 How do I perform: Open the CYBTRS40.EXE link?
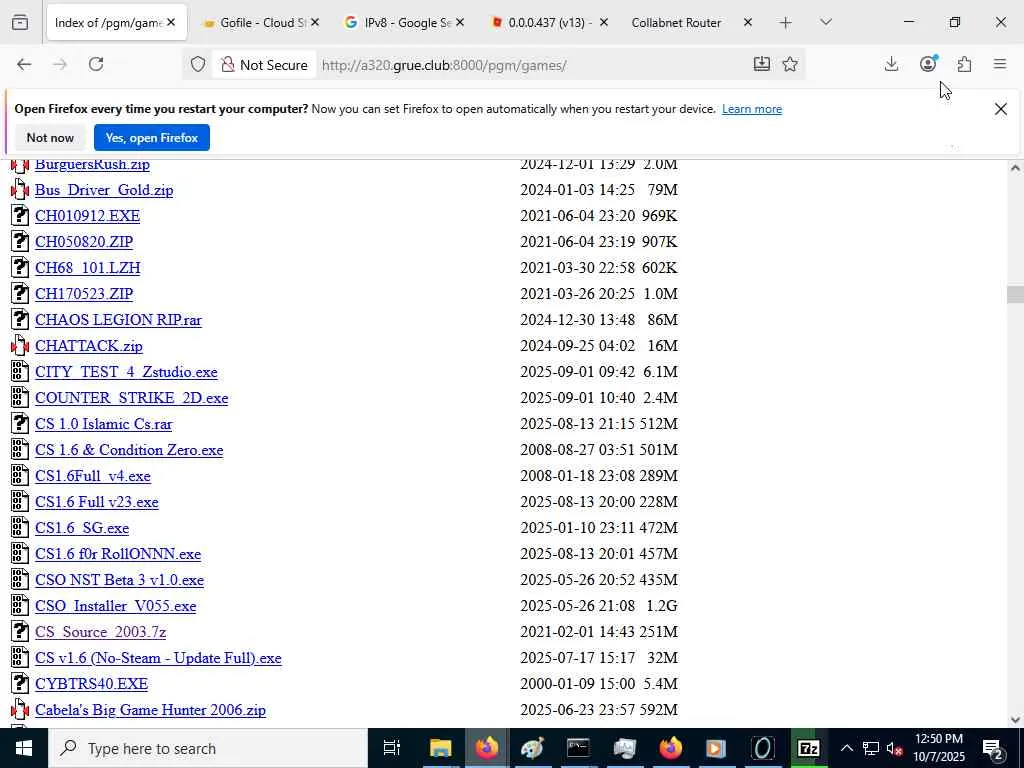point(91,684)
